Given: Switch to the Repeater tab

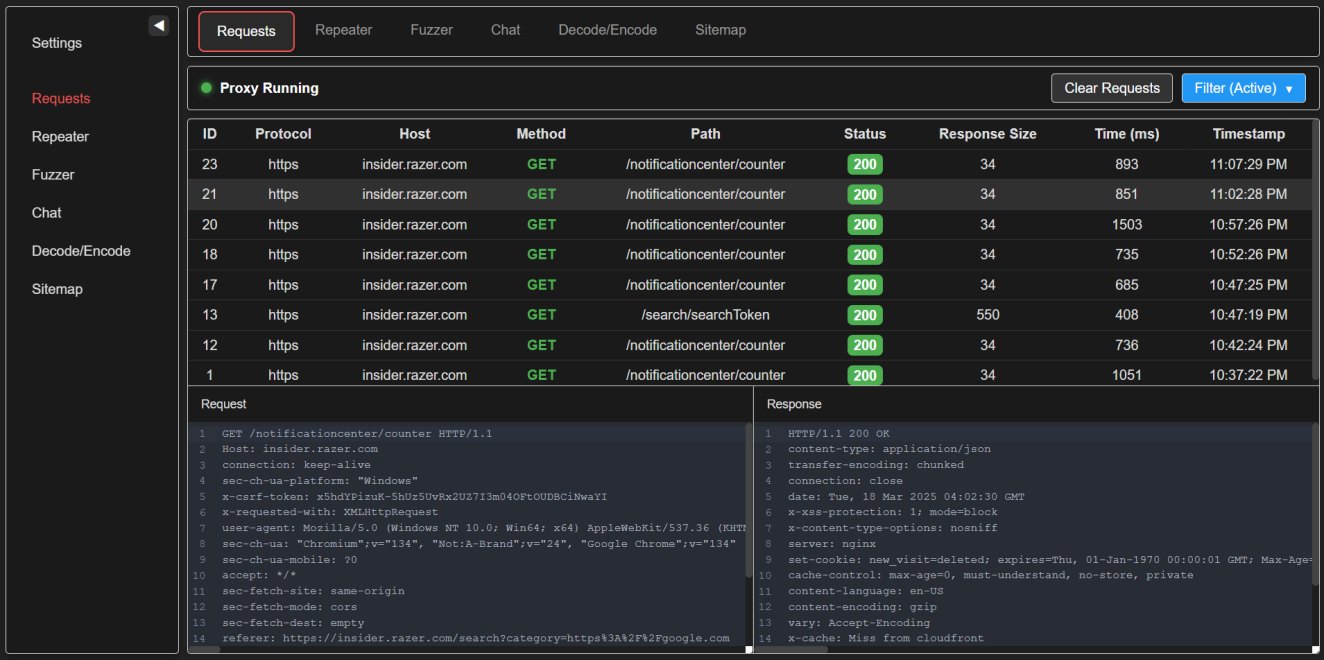Looking at the screenshot, I should (x=343, y=30).
